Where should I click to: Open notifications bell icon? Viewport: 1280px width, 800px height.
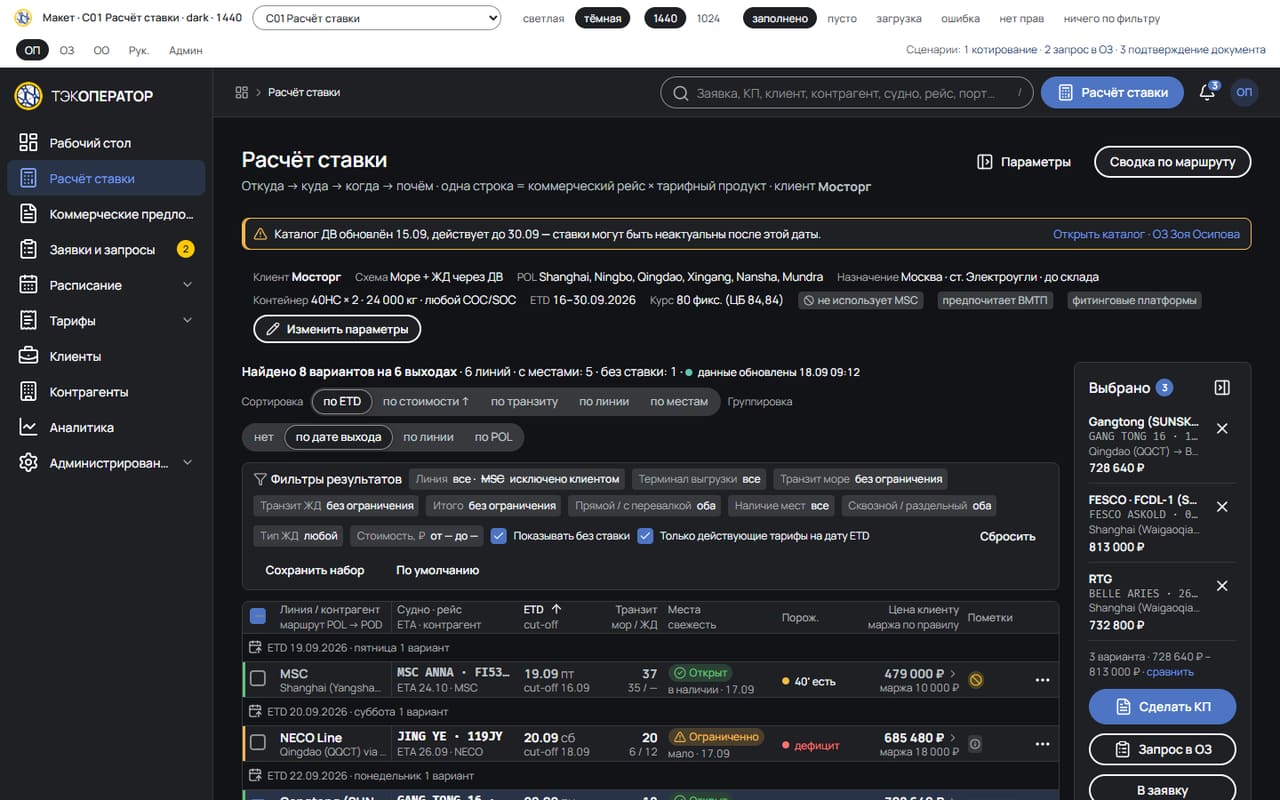(x=1208, y=92)
